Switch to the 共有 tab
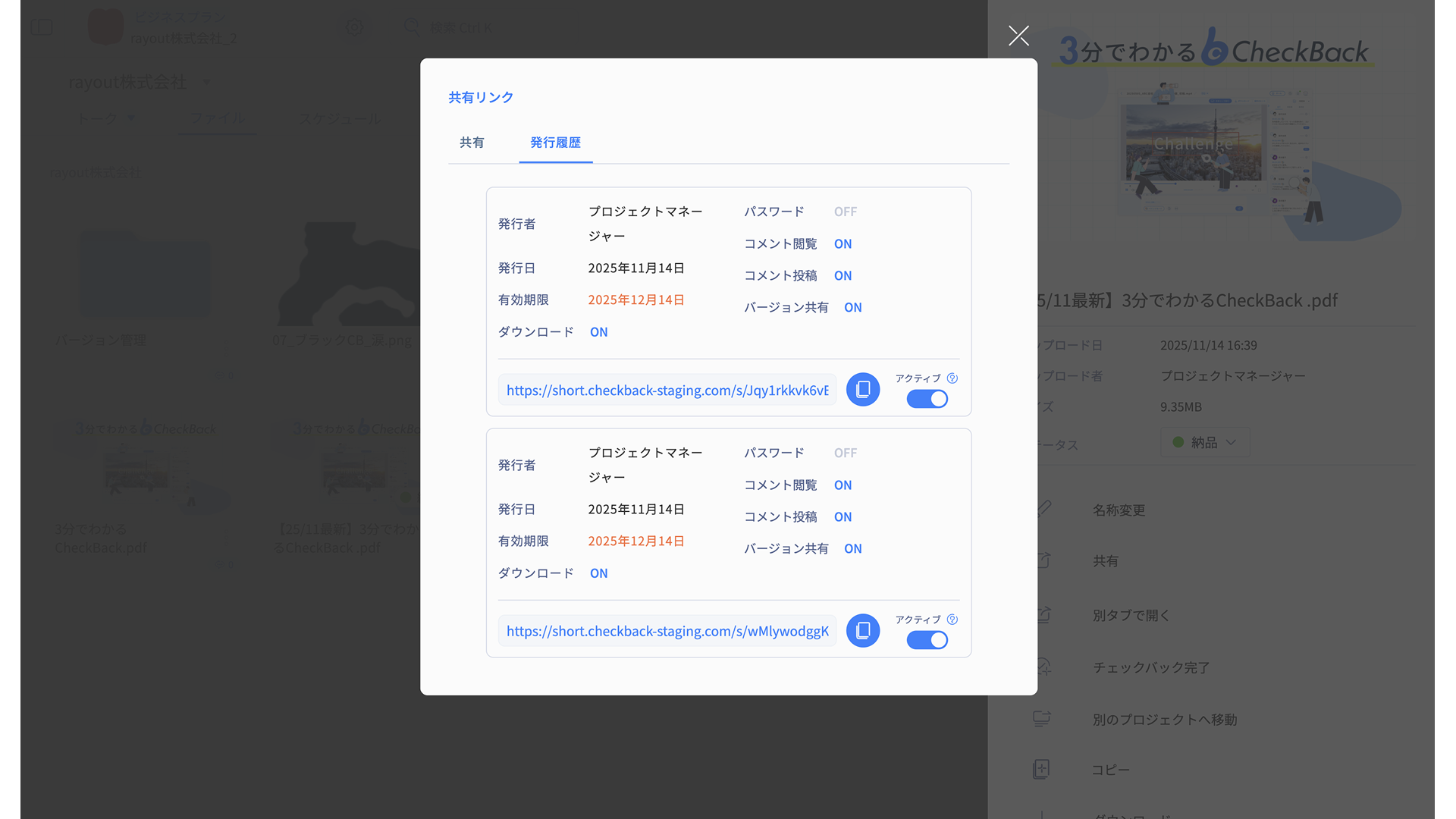1456x819 pixels. pos(472,143)
